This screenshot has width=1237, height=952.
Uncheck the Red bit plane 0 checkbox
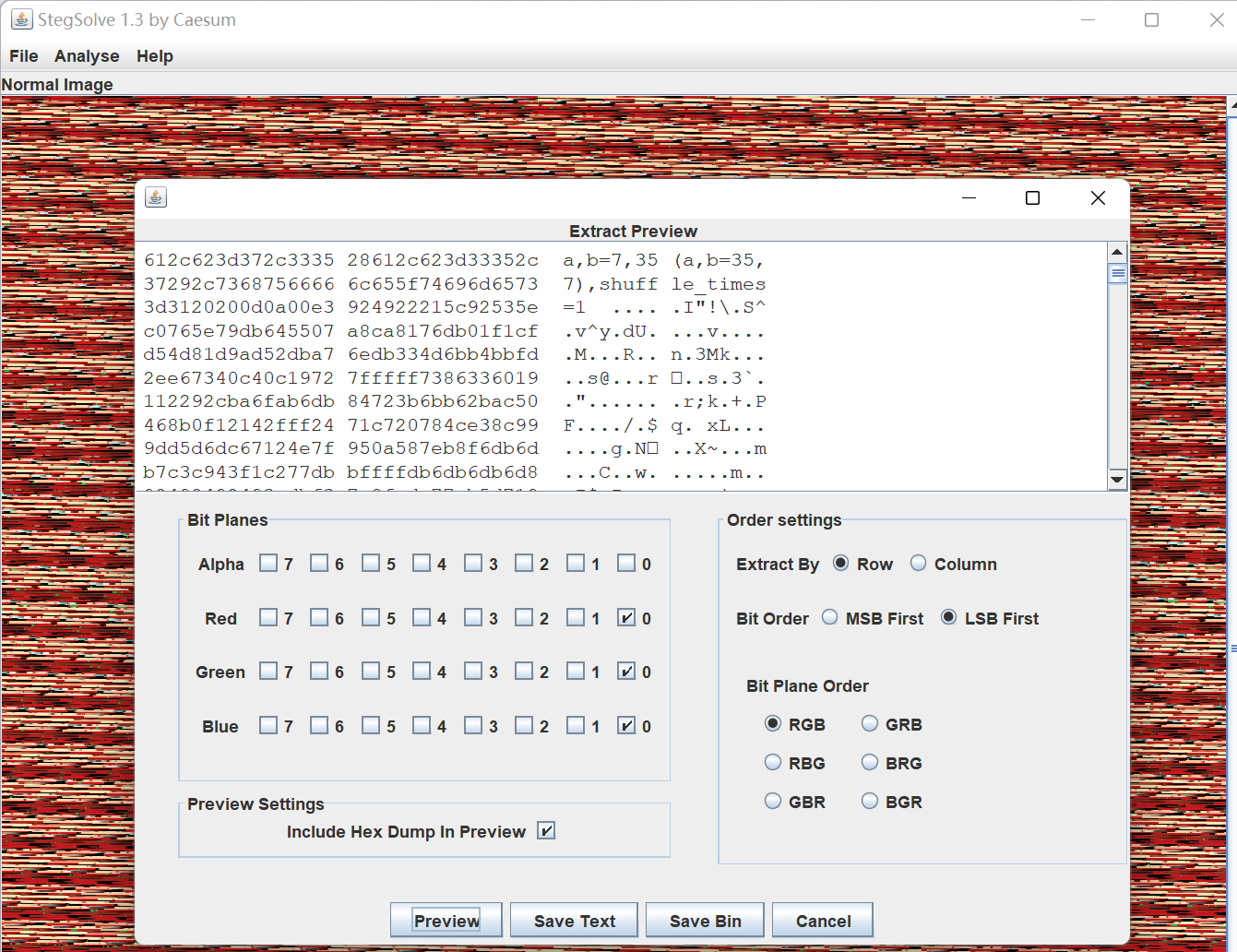(626, 618)
